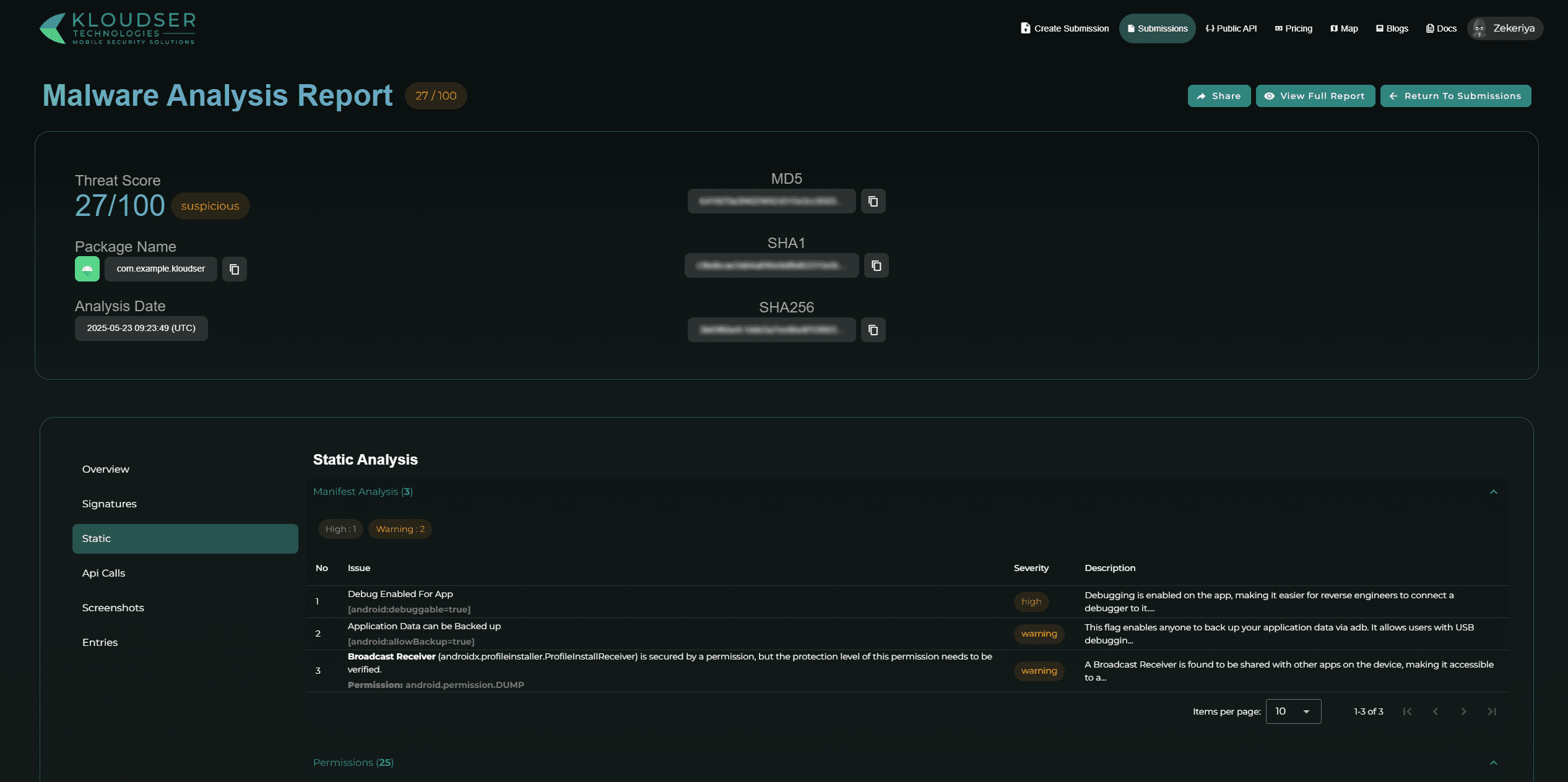The height and width of the screenshot is (782, 1568).
Task: Open the Docs page
Action: (1441, 28)
